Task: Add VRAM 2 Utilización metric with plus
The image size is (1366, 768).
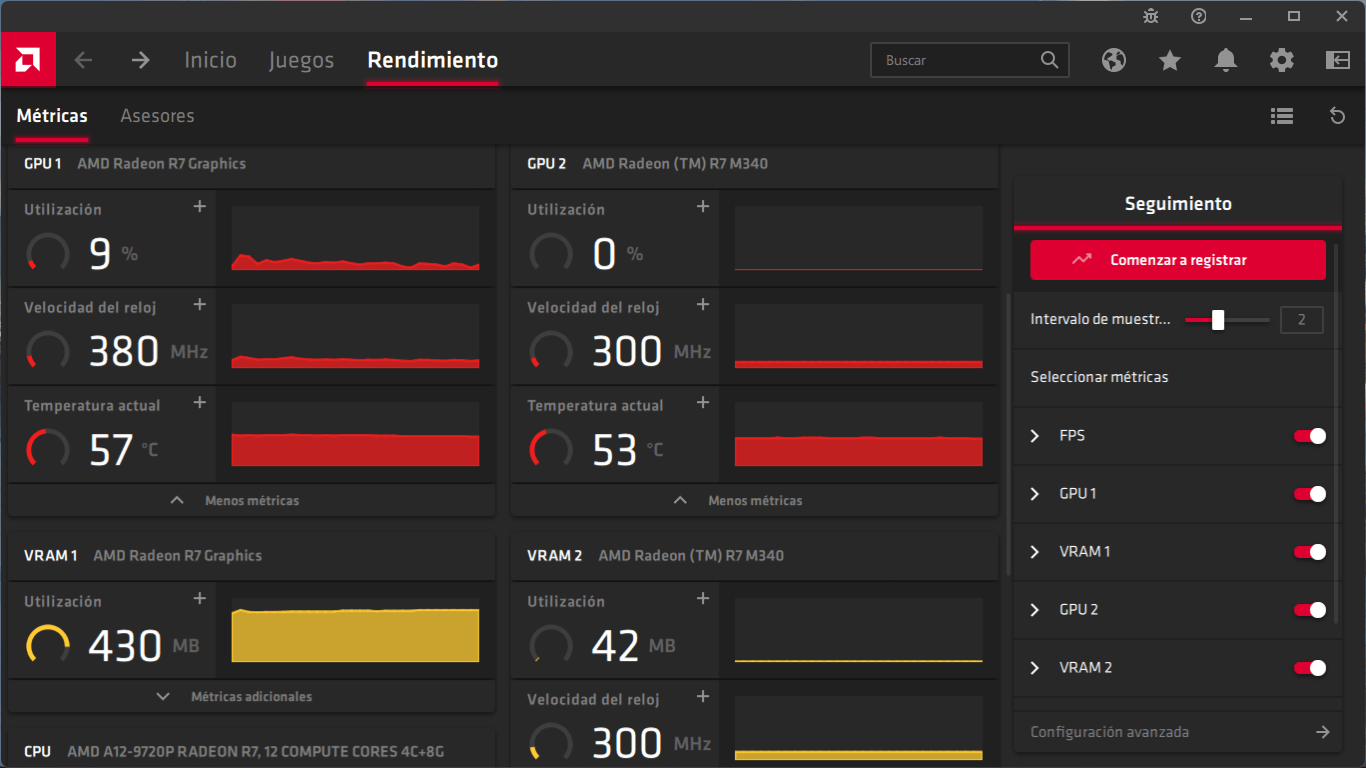Action: coord(703,598)
